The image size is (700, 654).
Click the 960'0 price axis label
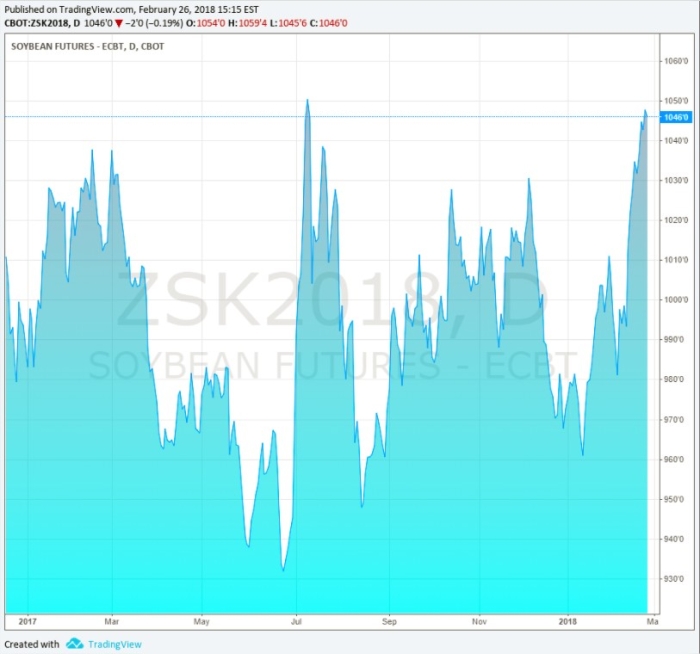point(674,459)
